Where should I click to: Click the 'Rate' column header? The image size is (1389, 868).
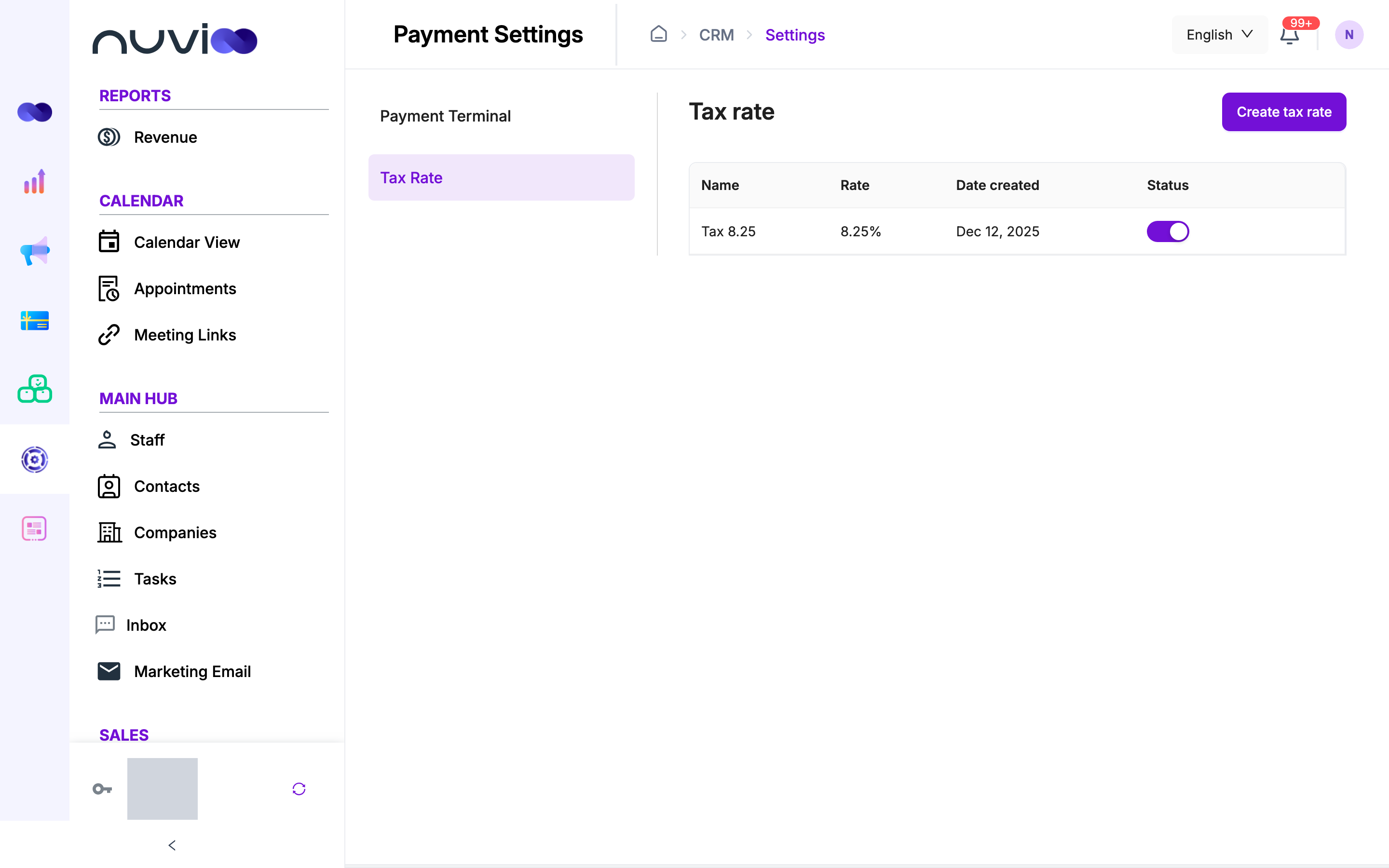(x=855, y=186)
